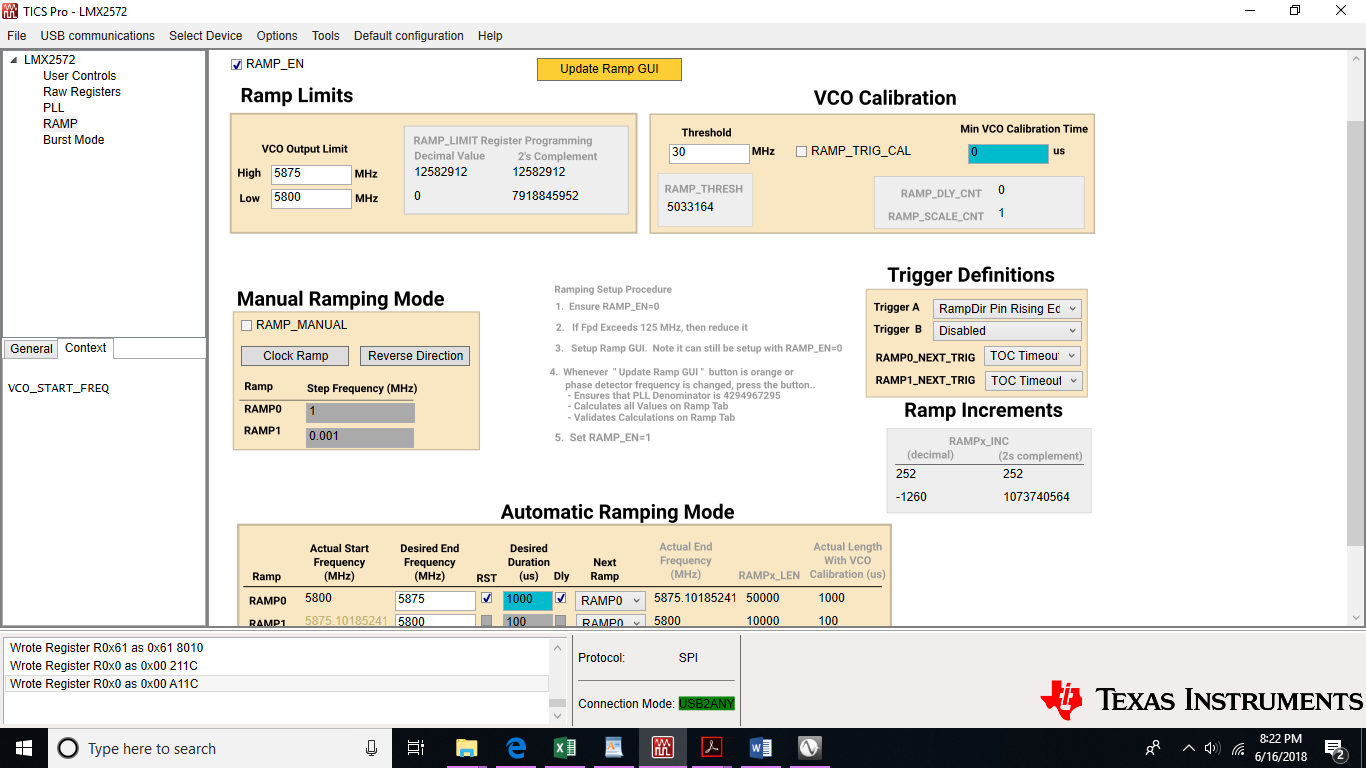
Task: Click the Clock Ramp button
Action: coord(295,356)
